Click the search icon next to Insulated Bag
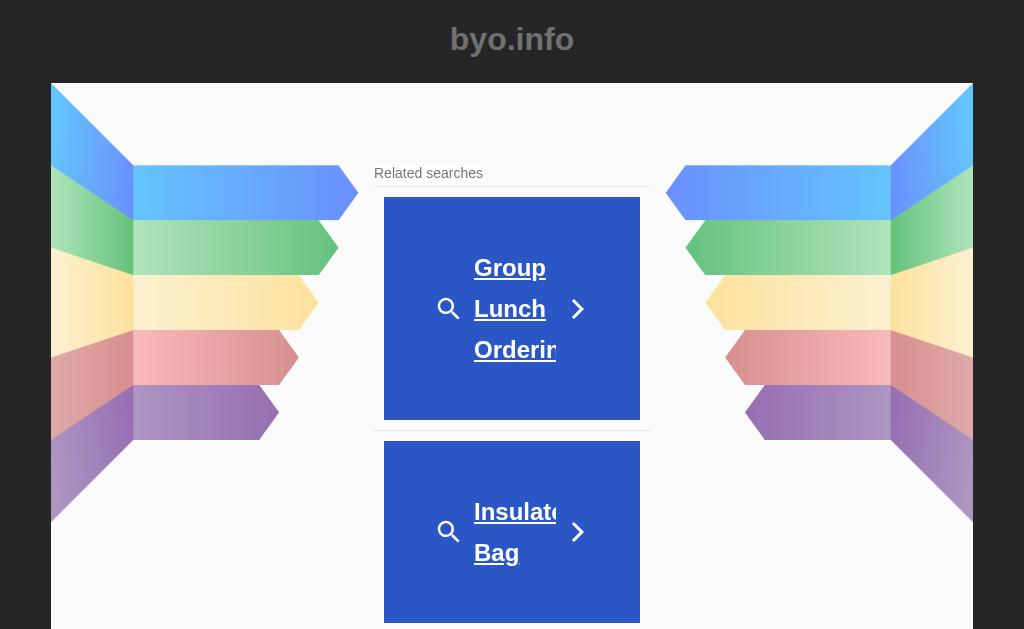This screenshot has height=629, width=1024. [x=448, y=532]
